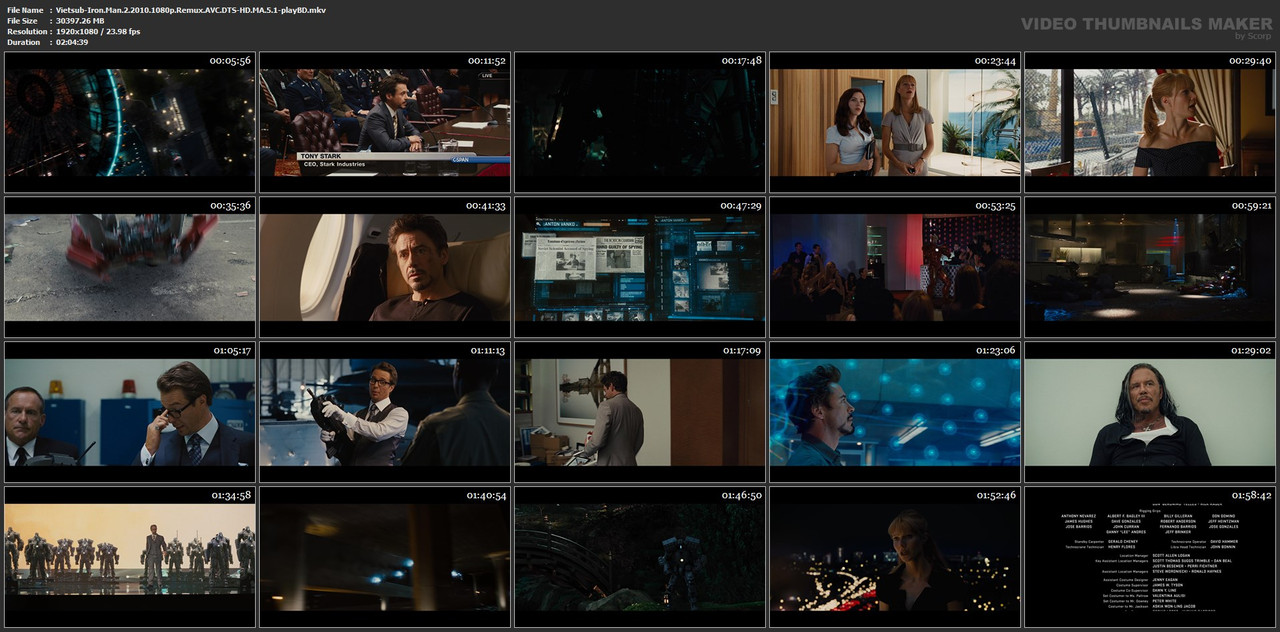Select the drone stage thumbnail at 01:34:58
The height and width of the screenshot is (632, 1280).
(130, 557)
